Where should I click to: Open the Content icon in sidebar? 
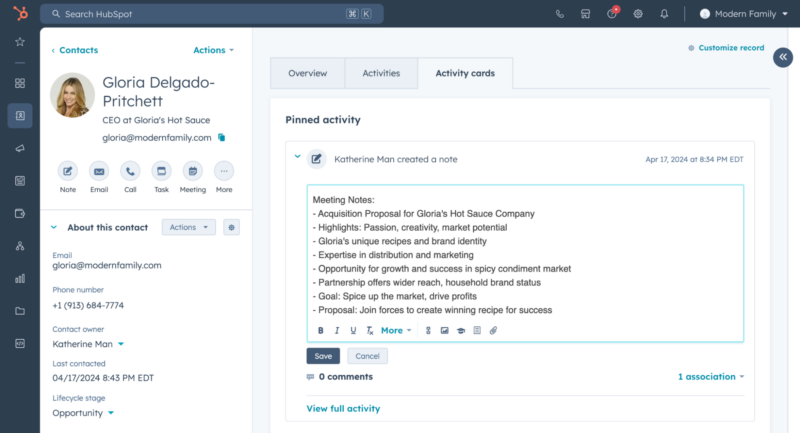coord(20,181)
